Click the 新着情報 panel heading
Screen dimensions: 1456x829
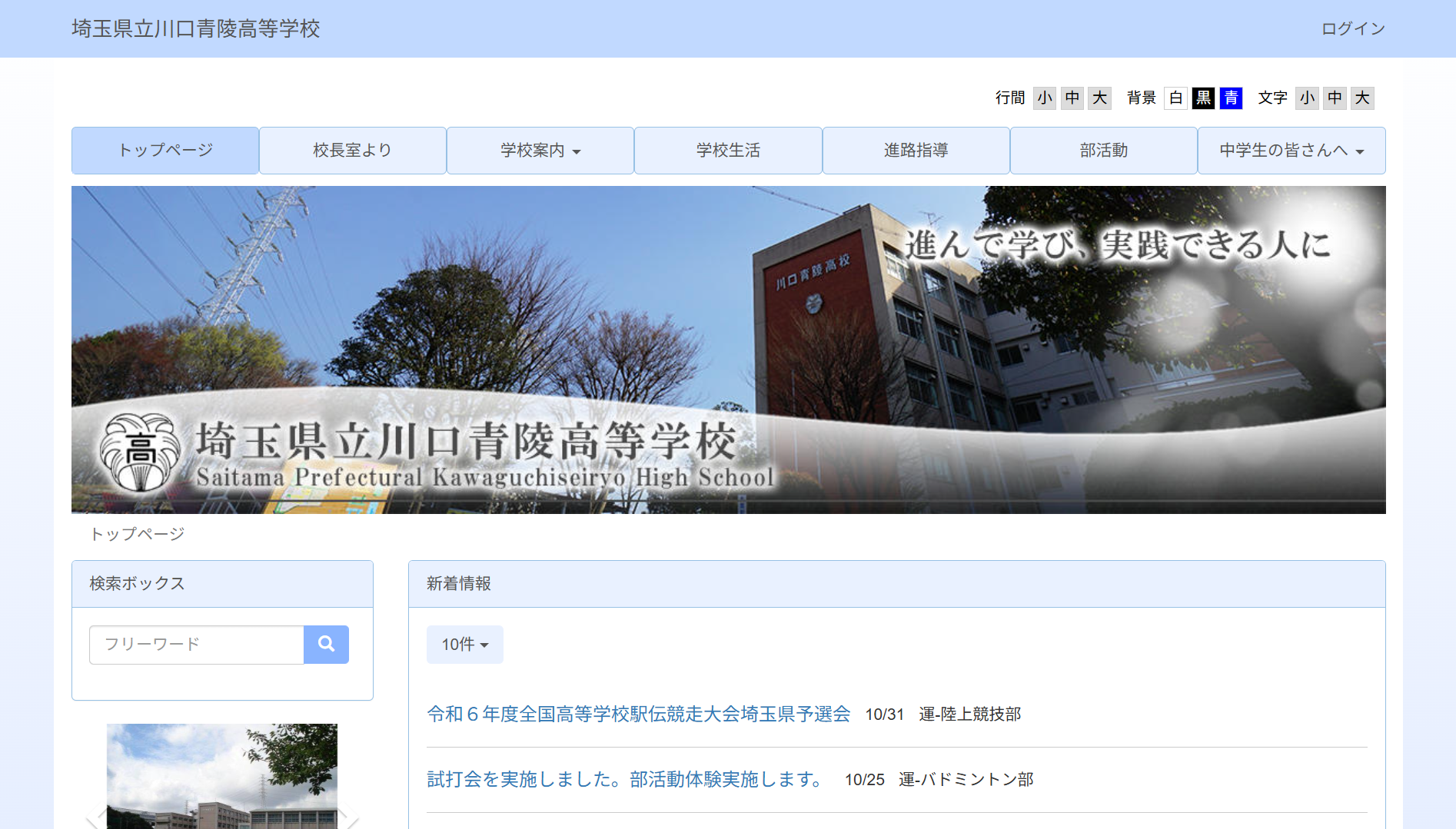(459, 584)
